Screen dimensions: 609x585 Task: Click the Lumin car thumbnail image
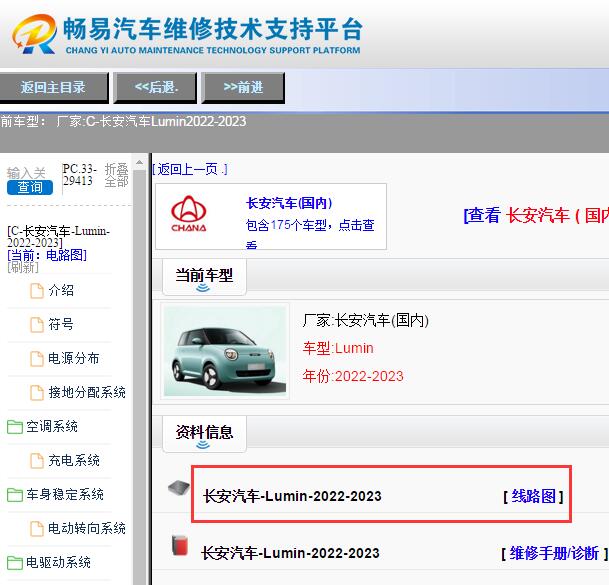225,351
